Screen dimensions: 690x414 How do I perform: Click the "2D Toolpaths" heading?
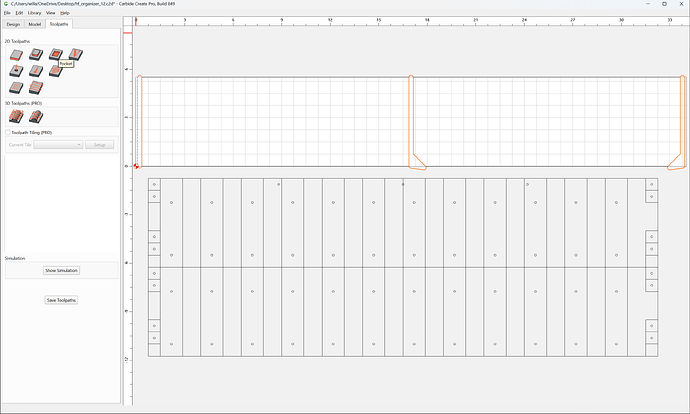pos(18,41)
